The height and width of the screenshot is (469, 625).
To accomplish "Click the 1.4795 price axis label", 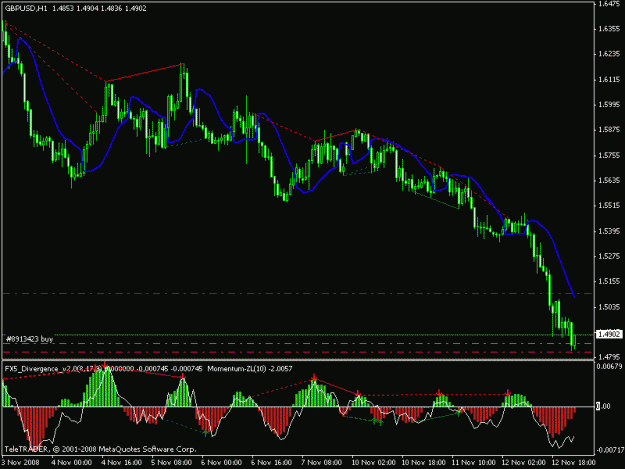I will tap(609, 357).
